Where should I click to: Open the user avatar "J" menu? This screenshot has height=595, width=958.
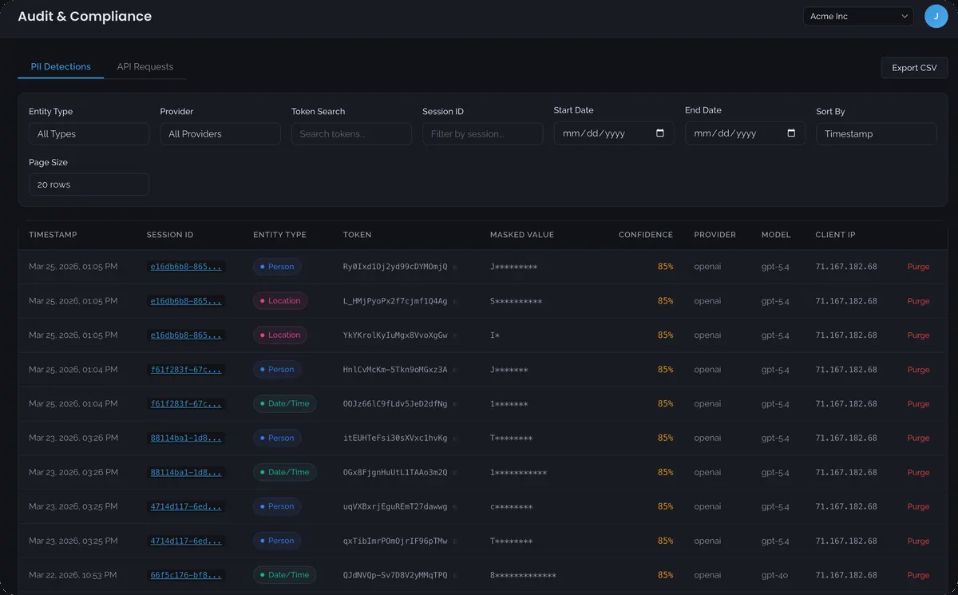935,16
